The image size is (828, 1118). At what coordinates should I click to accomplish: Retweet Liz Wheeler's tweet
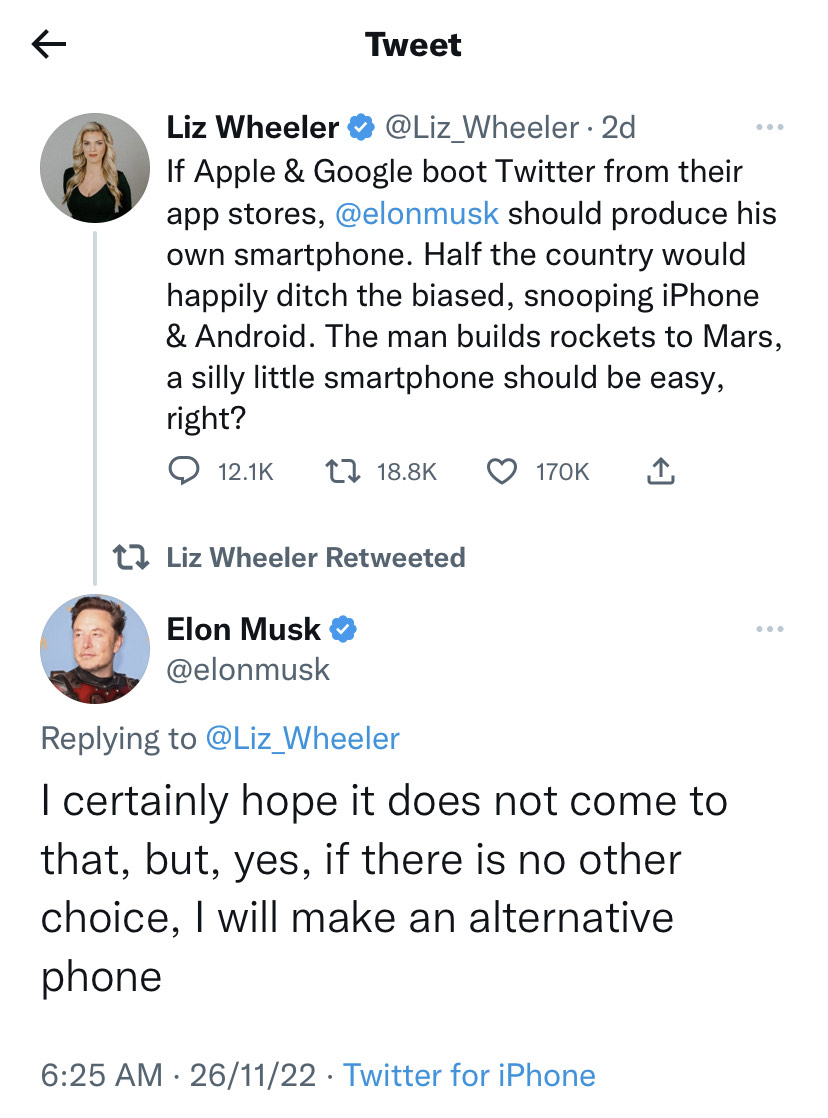pyautogui.click(x=343, y=471)
